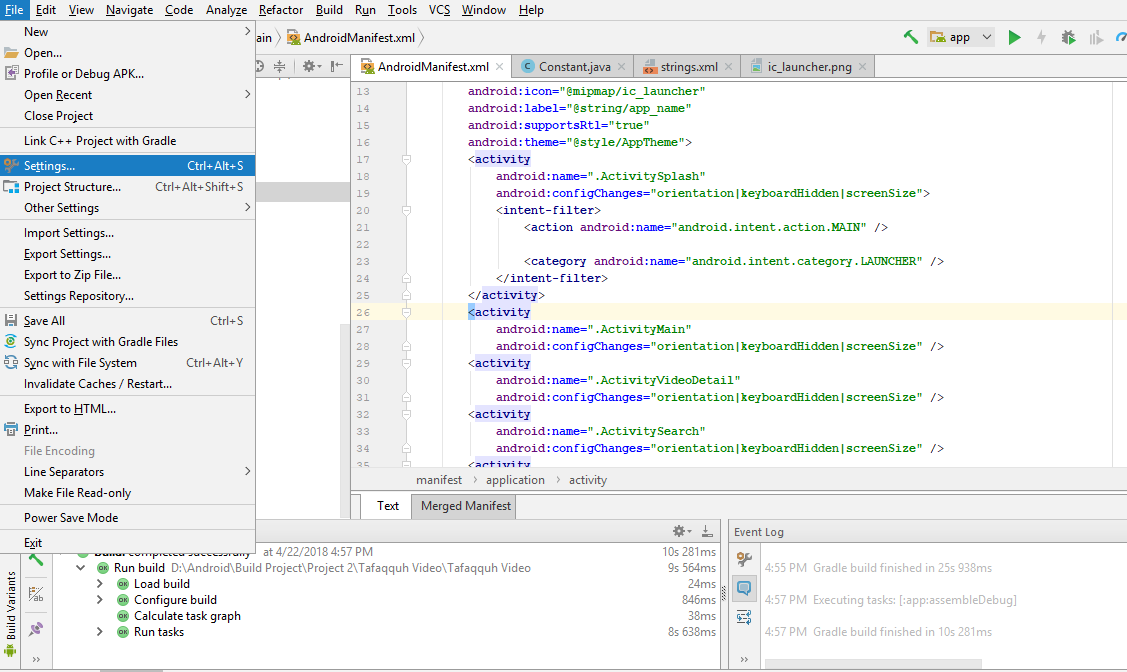
Task: Close the strings.xml tab
Action: (x=729, y=67)
